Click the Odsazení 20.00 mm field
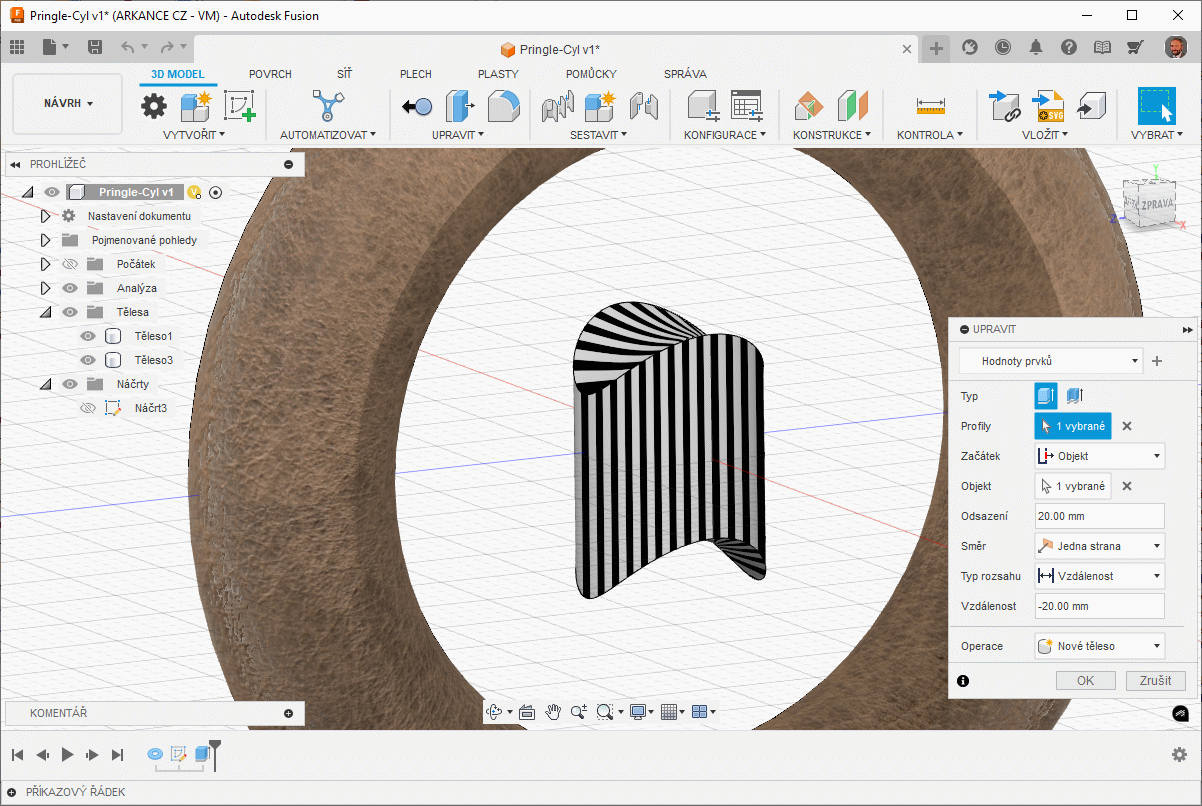This screenshot has width=1202, height=806. coord(1100,516)
